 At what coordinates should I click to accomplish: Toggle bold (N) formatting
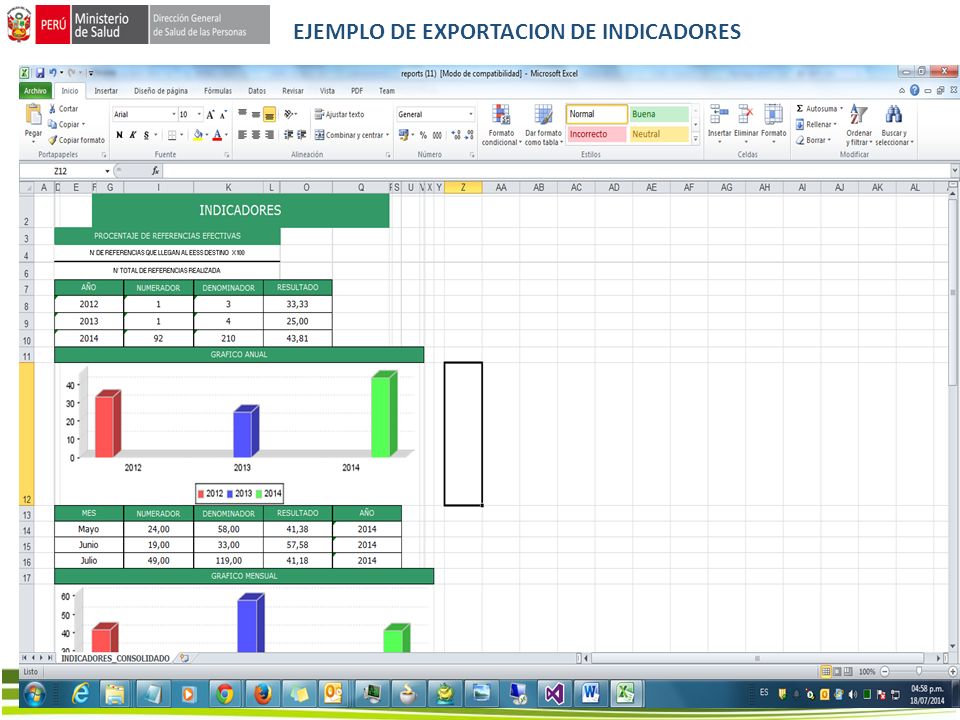[119, 135]
